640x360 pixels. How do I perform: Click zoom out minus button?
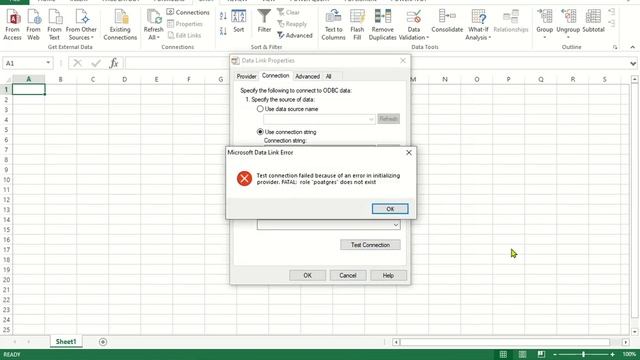[555, 354]
